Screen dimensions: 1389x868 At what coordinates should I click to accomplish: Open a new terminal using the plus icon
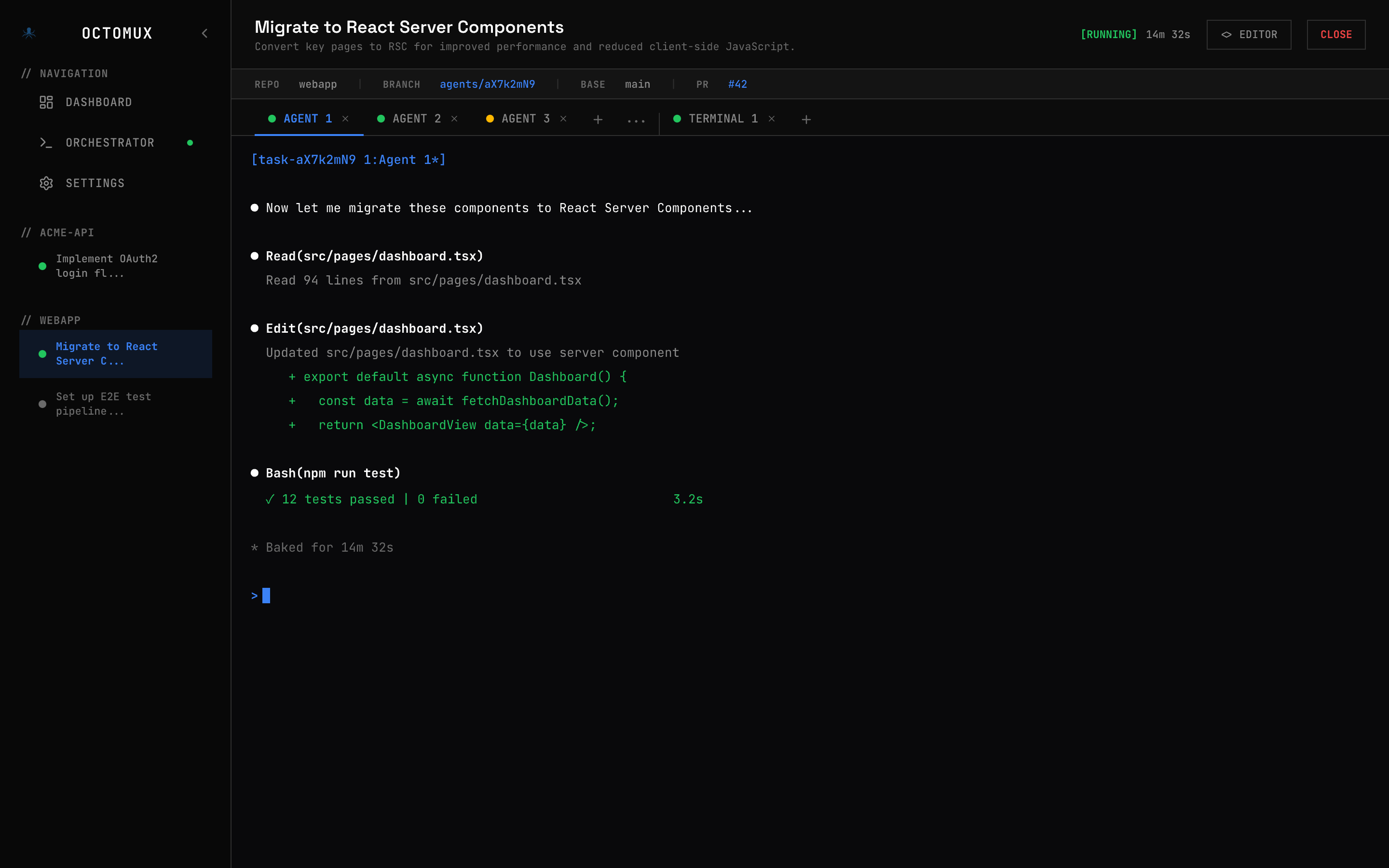click(806, 120)
